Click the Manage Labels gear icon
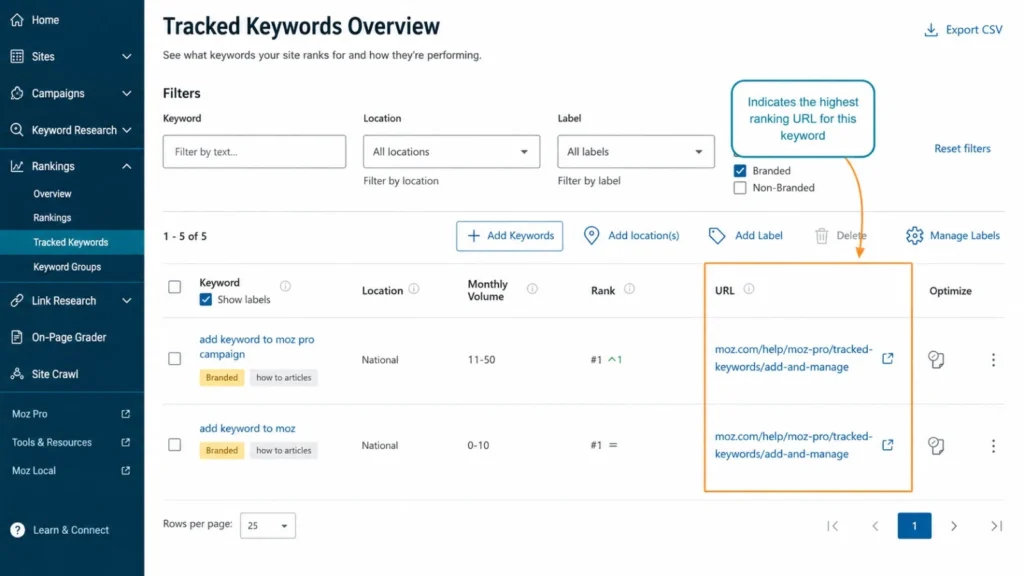The width and height of the screenshot is (1024, 576). click(914, 235)
